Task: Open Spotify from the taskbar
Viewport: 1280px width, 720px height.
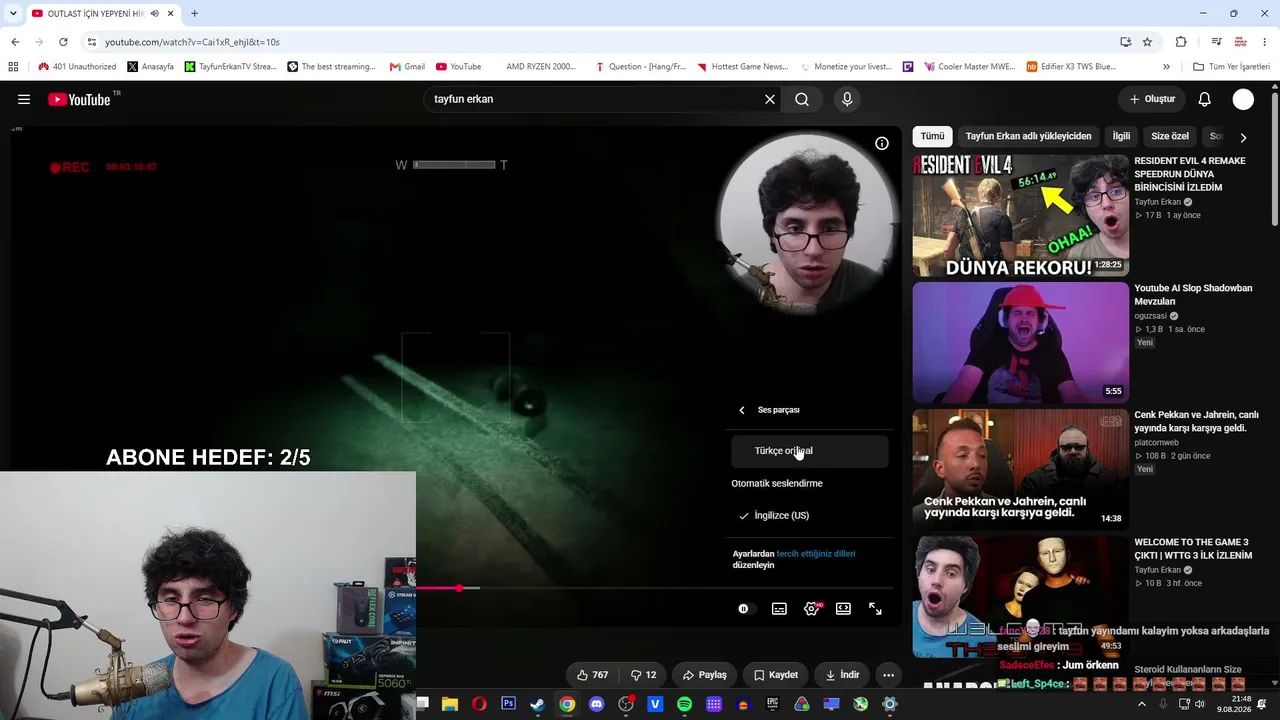Action: point(684,704)
